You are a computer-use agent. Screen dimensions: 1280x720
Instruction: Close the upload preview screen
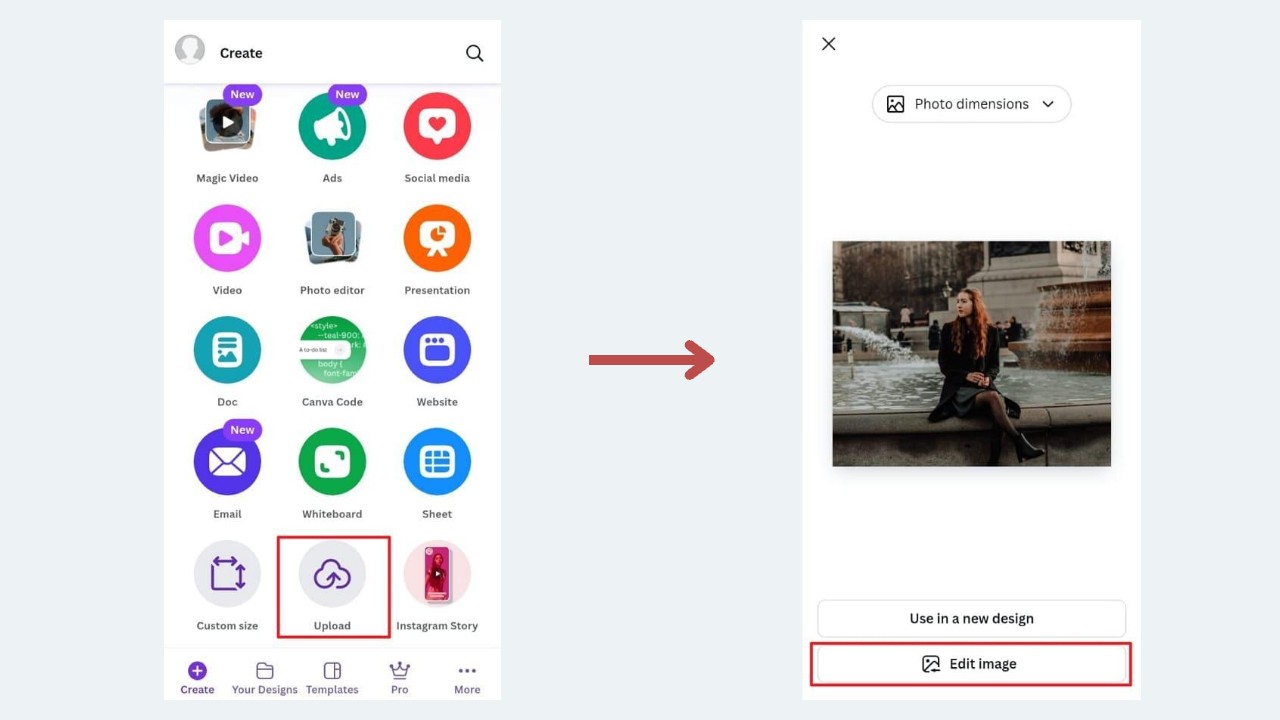pos(828,44)
